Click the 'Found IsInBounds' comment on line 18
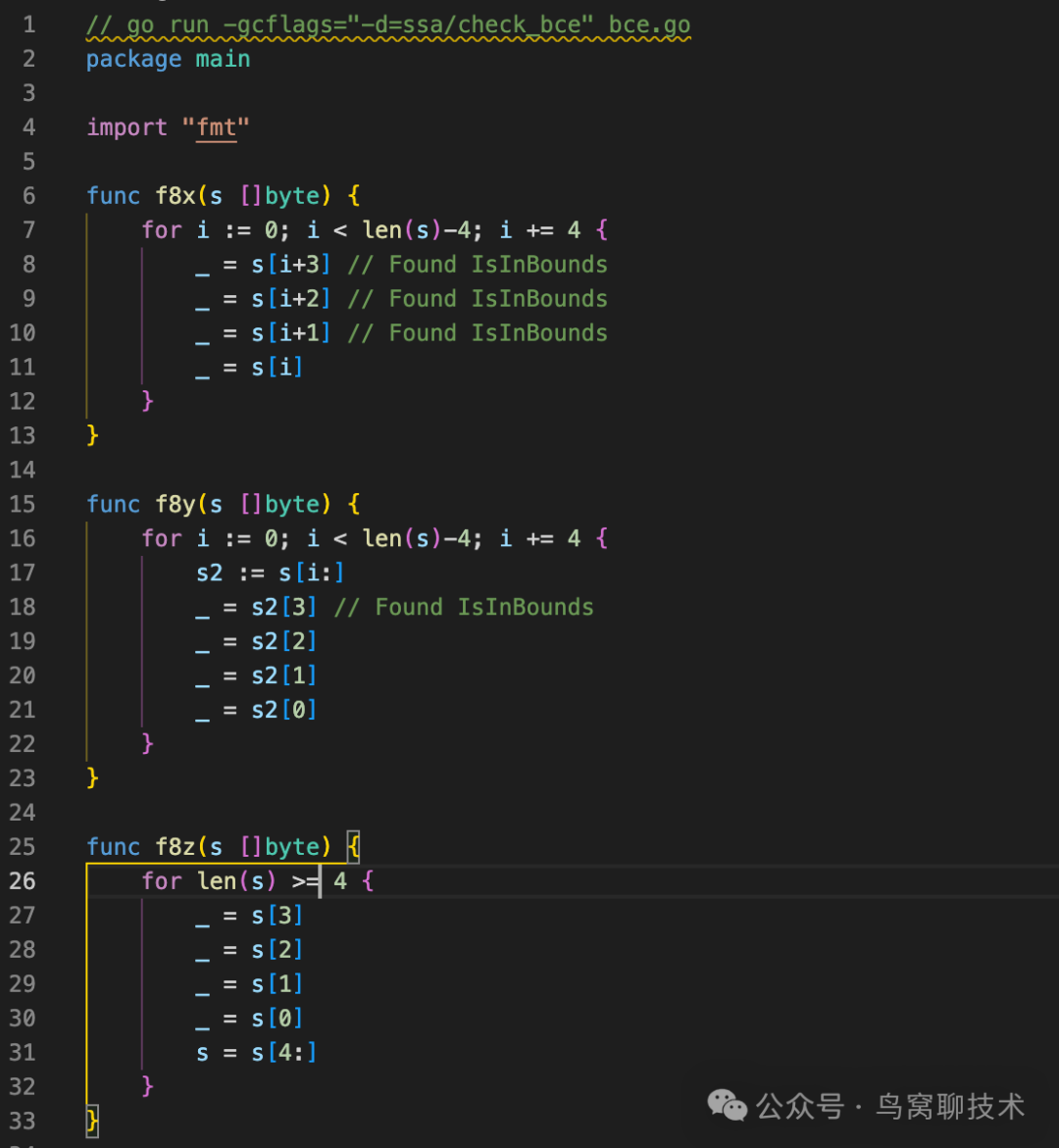Screen dimensions: 1059x1148 click(464, 607)
